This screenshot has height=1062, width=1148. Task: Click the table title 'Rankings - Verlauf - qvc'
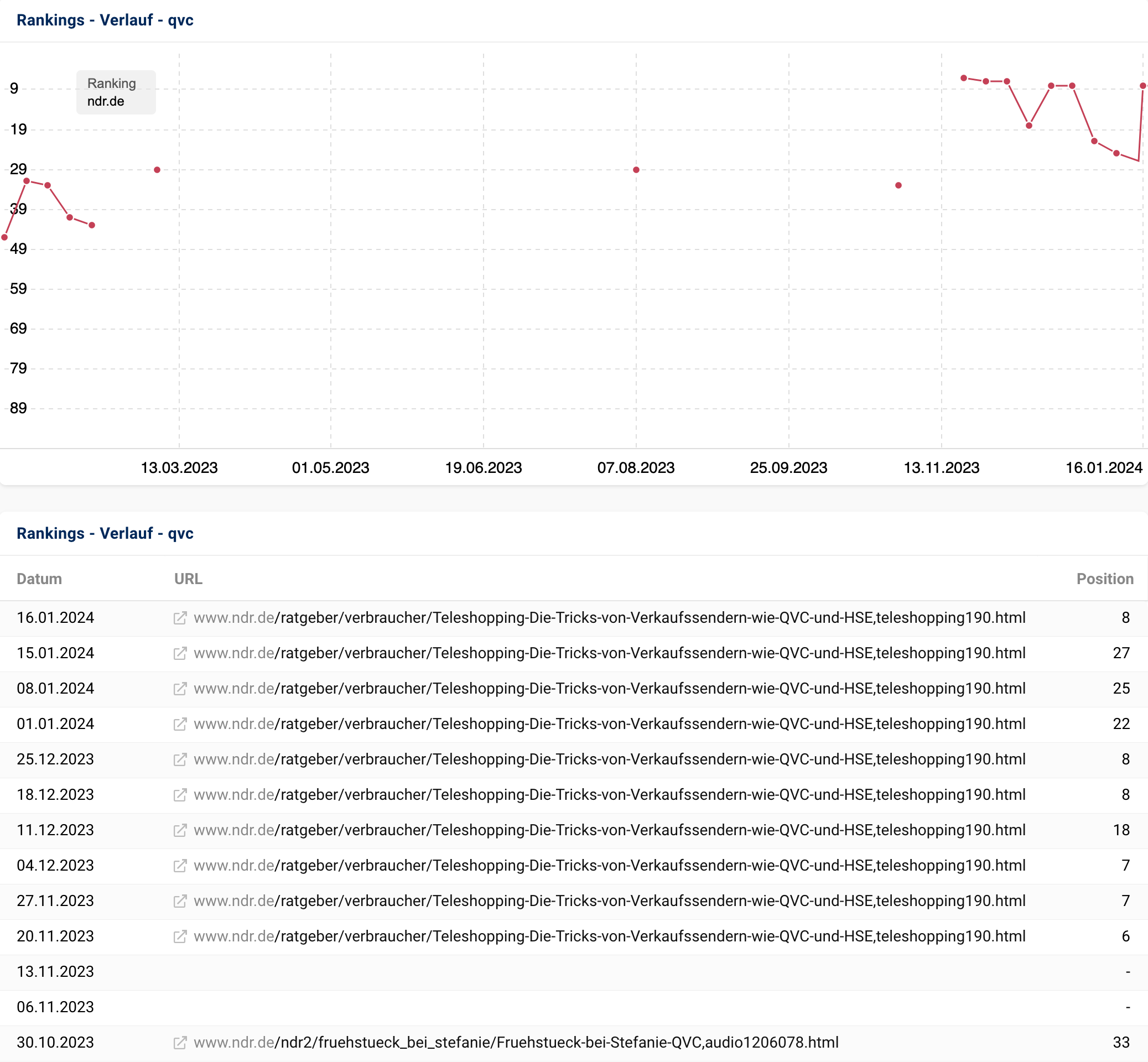click(x=105, y=533)
